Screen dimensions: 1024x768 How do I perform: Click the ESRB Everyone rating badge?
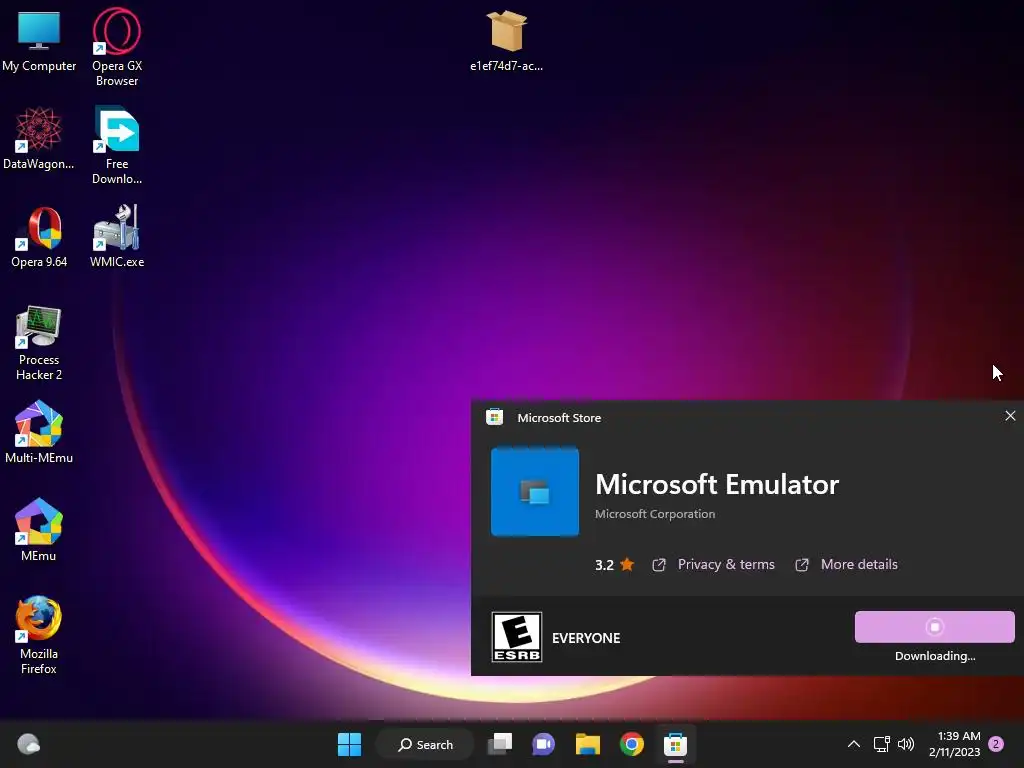[517, 637]
